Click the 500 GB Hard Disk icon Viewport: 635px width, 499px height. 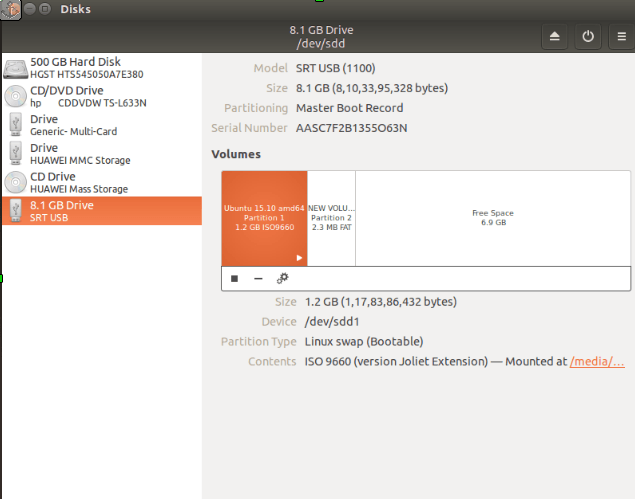[16, 68]
